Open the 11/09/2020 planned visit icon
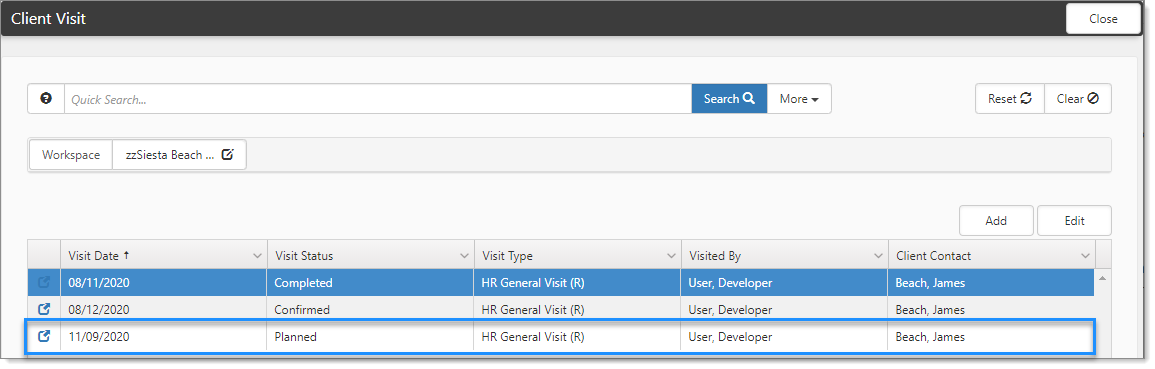1155x369 pixels. click(x=44, y=337)
